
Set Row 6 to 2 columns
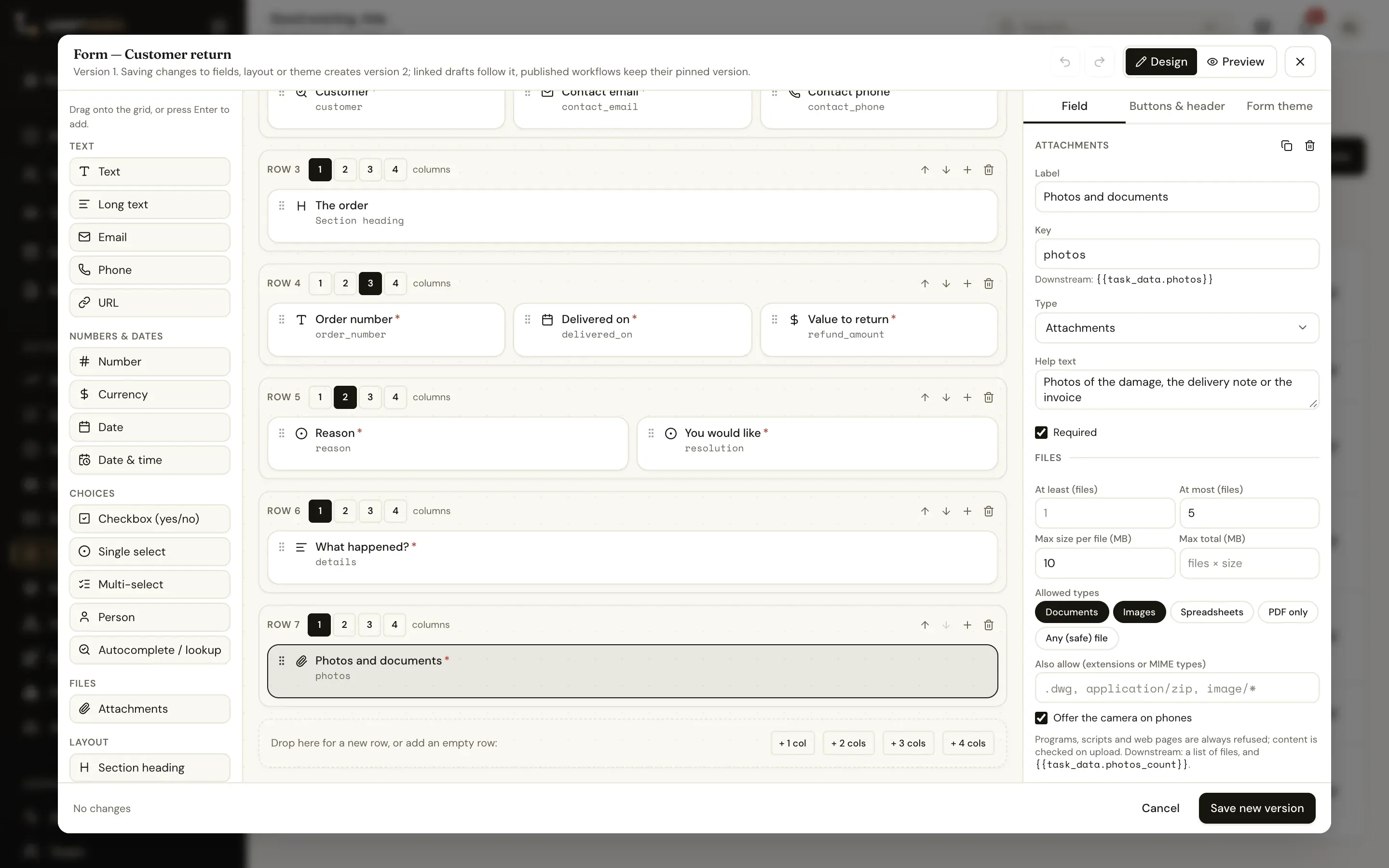(x=345, y=510)
